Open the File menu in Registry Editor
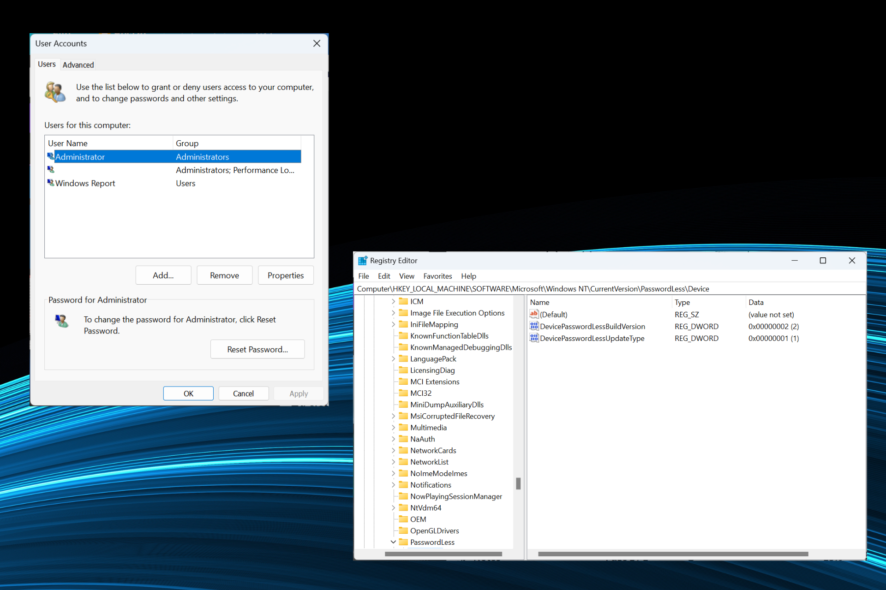886x590 pixels. coord(364,276)
